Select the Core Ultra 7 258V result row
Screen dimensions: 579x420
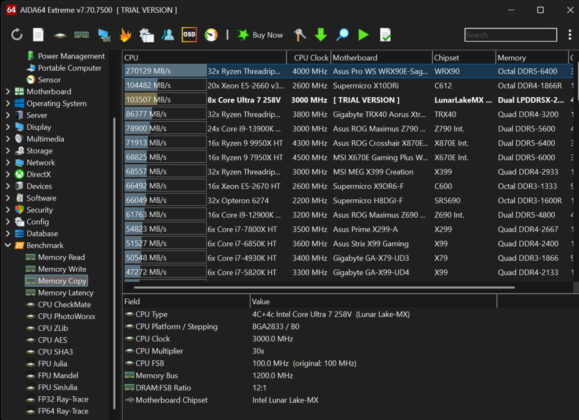[x=348, y=100]
